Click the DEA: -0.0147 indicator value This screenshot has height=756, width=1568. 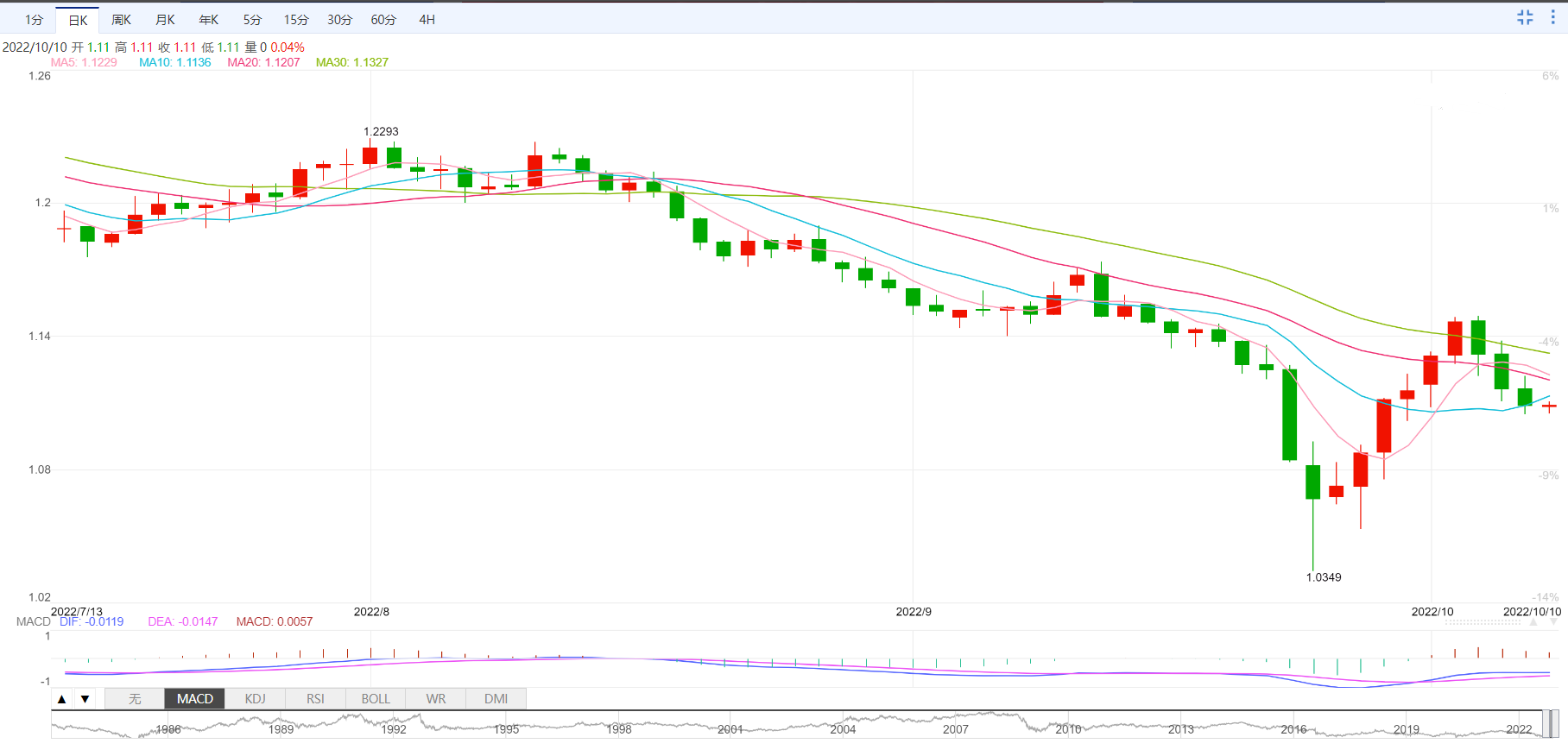(x=183, y=621)
